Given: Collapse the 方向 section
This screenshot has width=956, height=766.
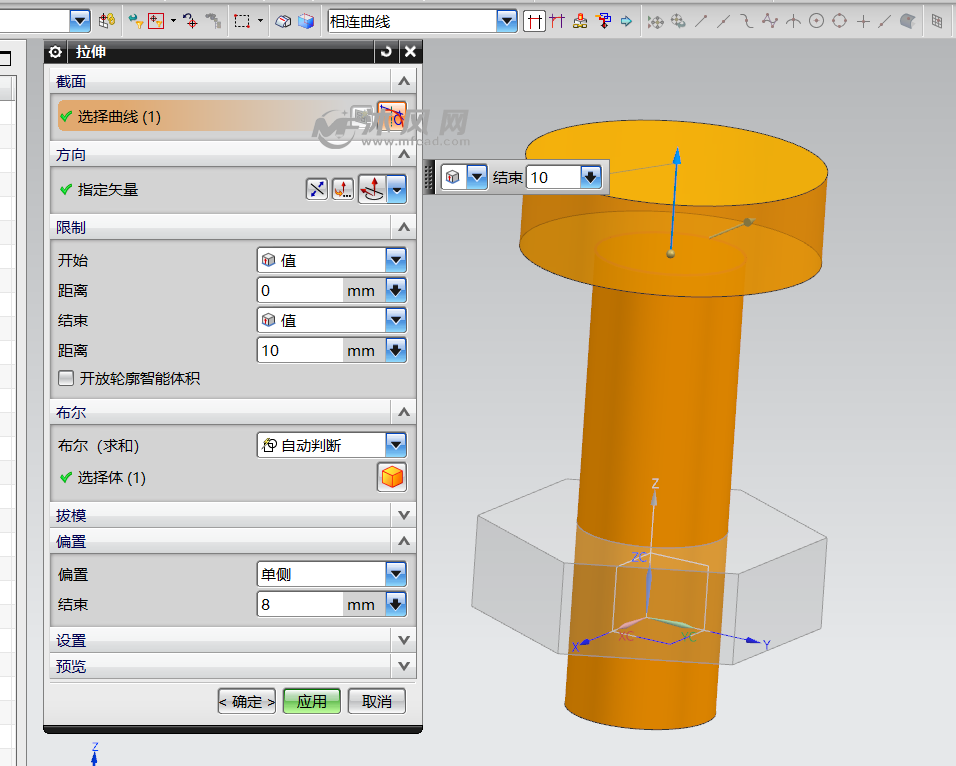Looking at the screenshot, I should coord(404,154).
